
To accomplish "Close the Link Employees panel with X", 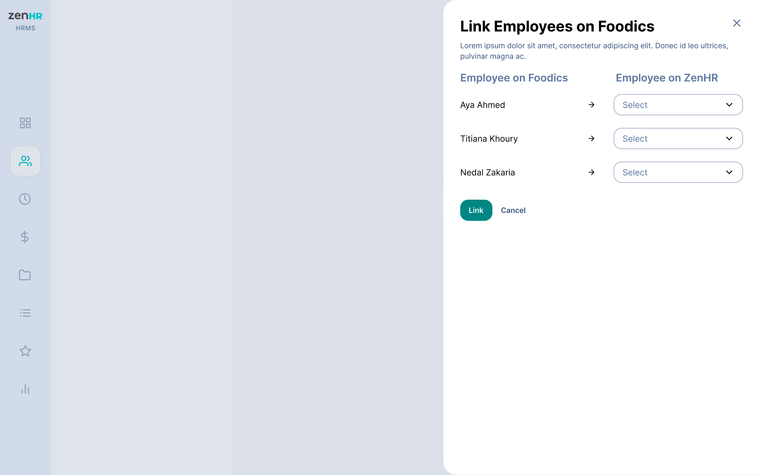I will coord(736,23).
